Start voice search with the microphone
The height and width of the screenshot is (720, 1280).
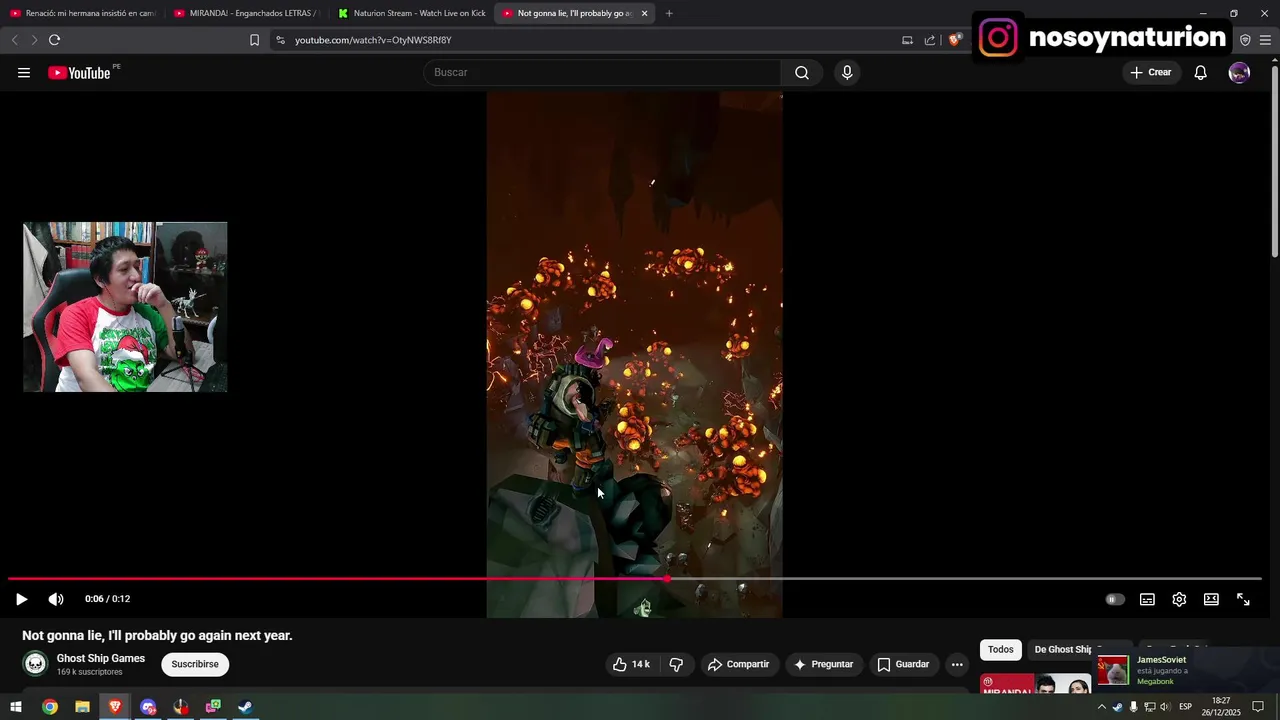(x=847, y=73)
